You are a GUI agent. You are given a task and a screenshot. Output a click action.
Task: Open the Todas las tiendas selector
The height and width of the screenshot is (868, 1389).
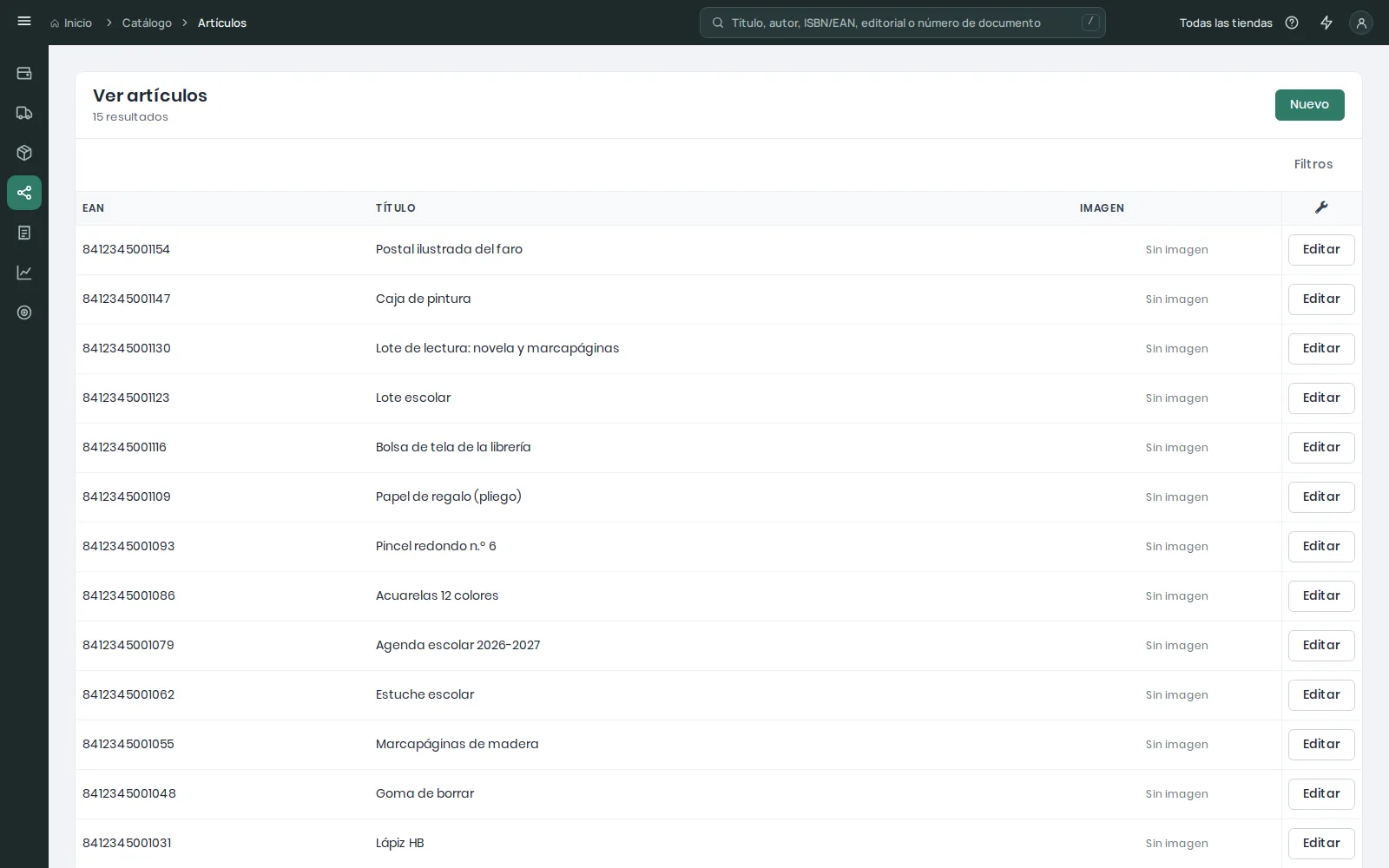[x=1226, y=23]
